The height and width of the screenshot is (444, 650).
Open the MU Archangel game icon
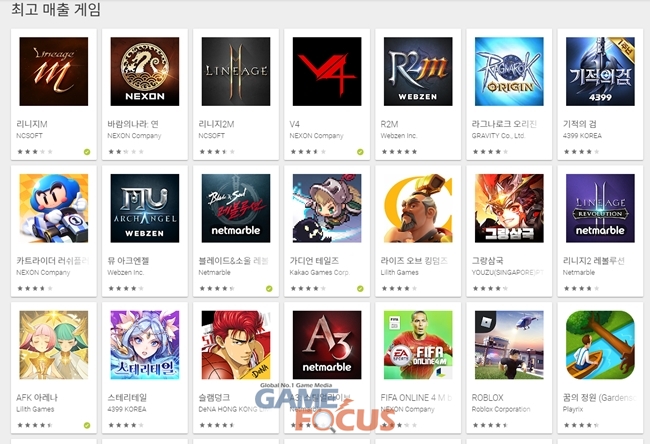point(145,208)
